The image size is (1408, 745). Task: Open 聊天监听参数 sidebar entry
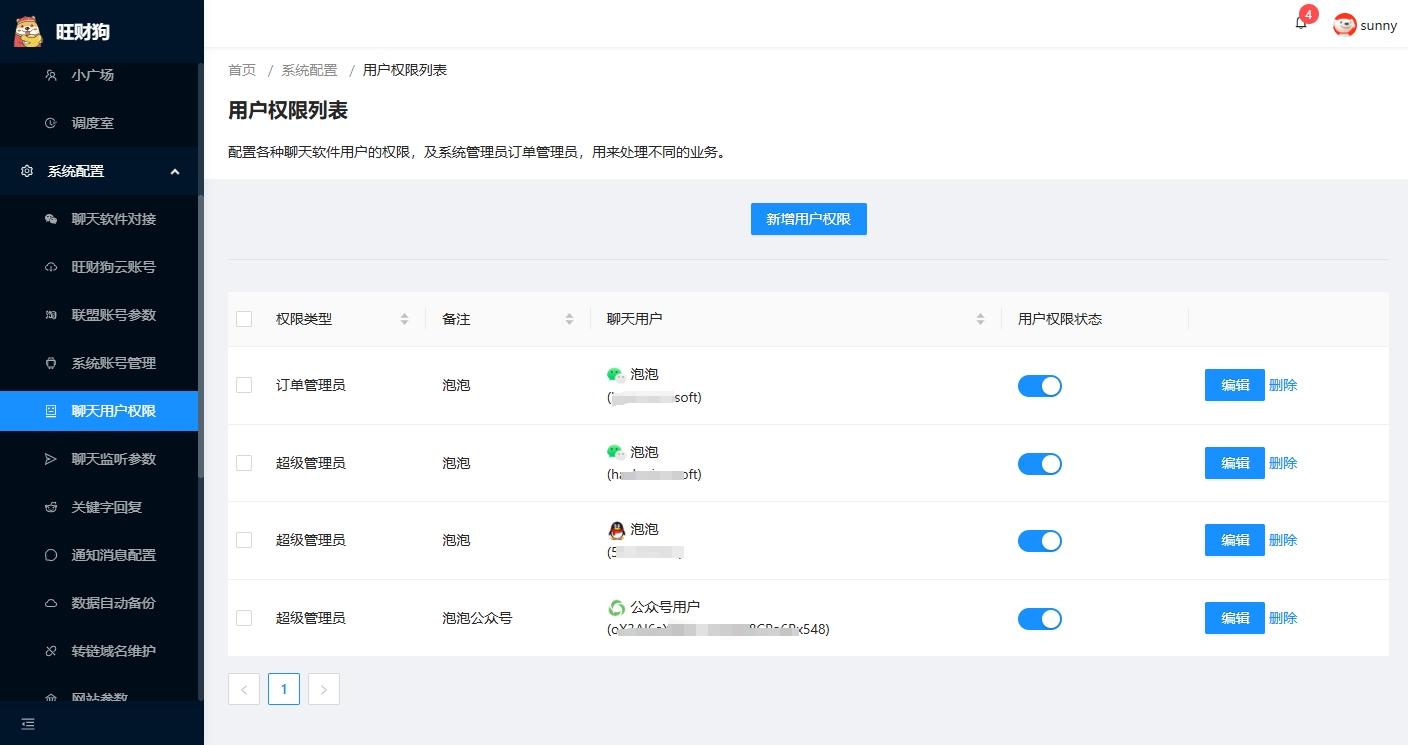point(113,459)
